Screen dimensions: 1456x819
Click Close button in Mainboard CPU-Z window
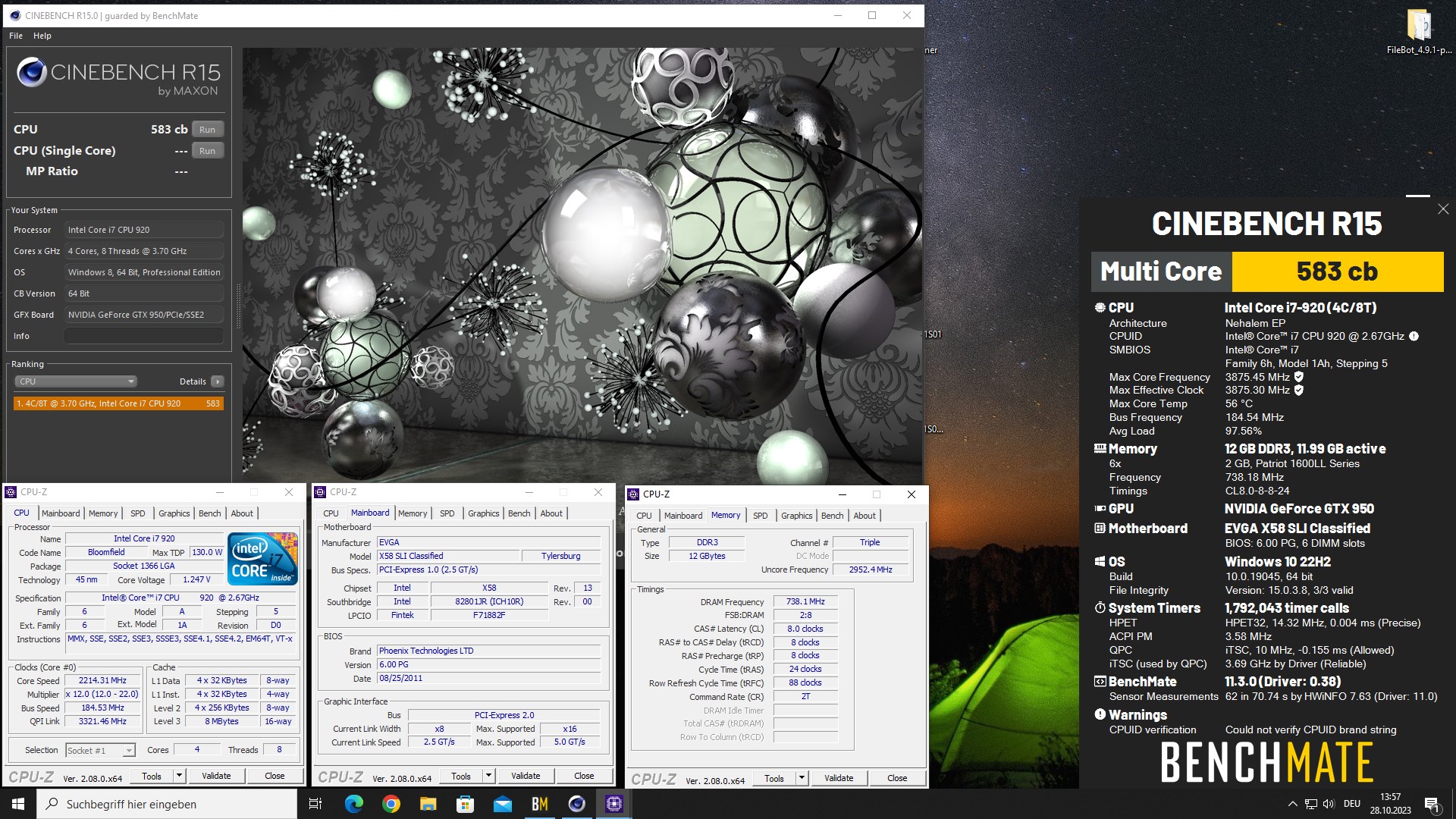[584, 776]
